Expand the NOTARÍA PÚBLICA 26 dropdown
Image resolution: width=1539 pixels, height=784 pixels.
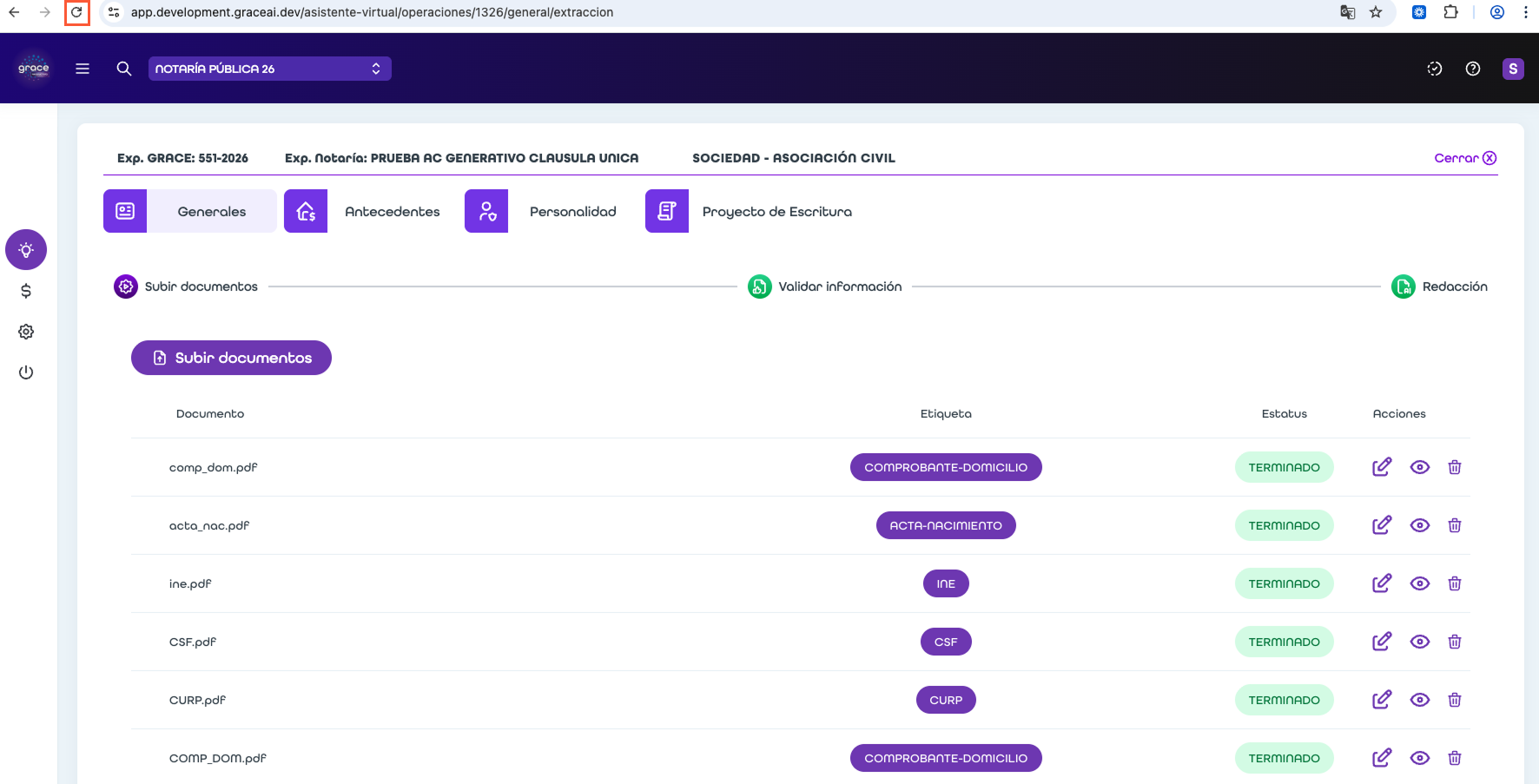click(269, 69)
